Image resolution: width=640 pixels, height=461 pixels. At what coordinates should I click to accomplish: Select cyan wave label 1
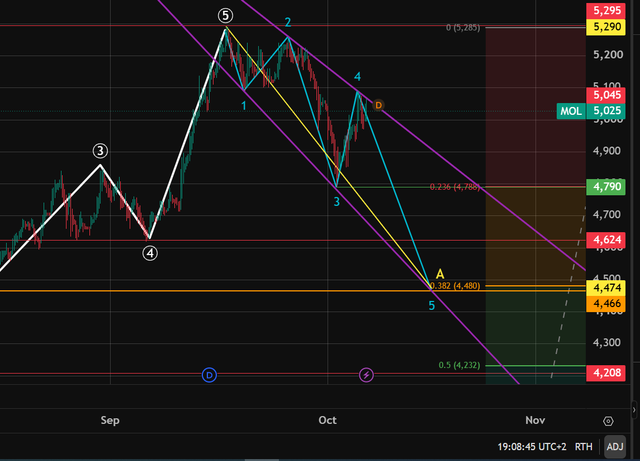244,106
